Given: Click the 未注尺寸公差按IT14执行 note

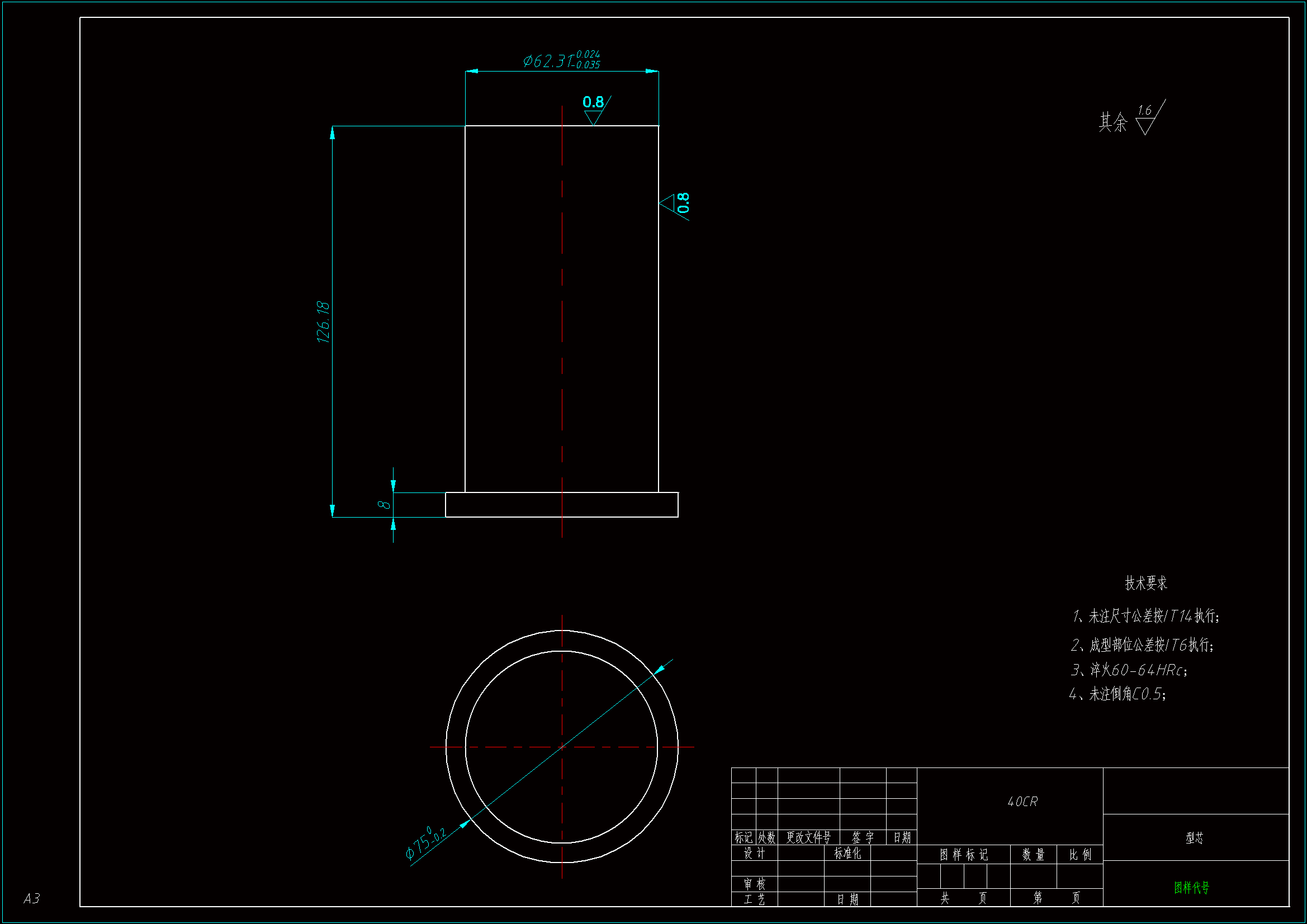Looking at the screenshot, I should click(1145, 616).
